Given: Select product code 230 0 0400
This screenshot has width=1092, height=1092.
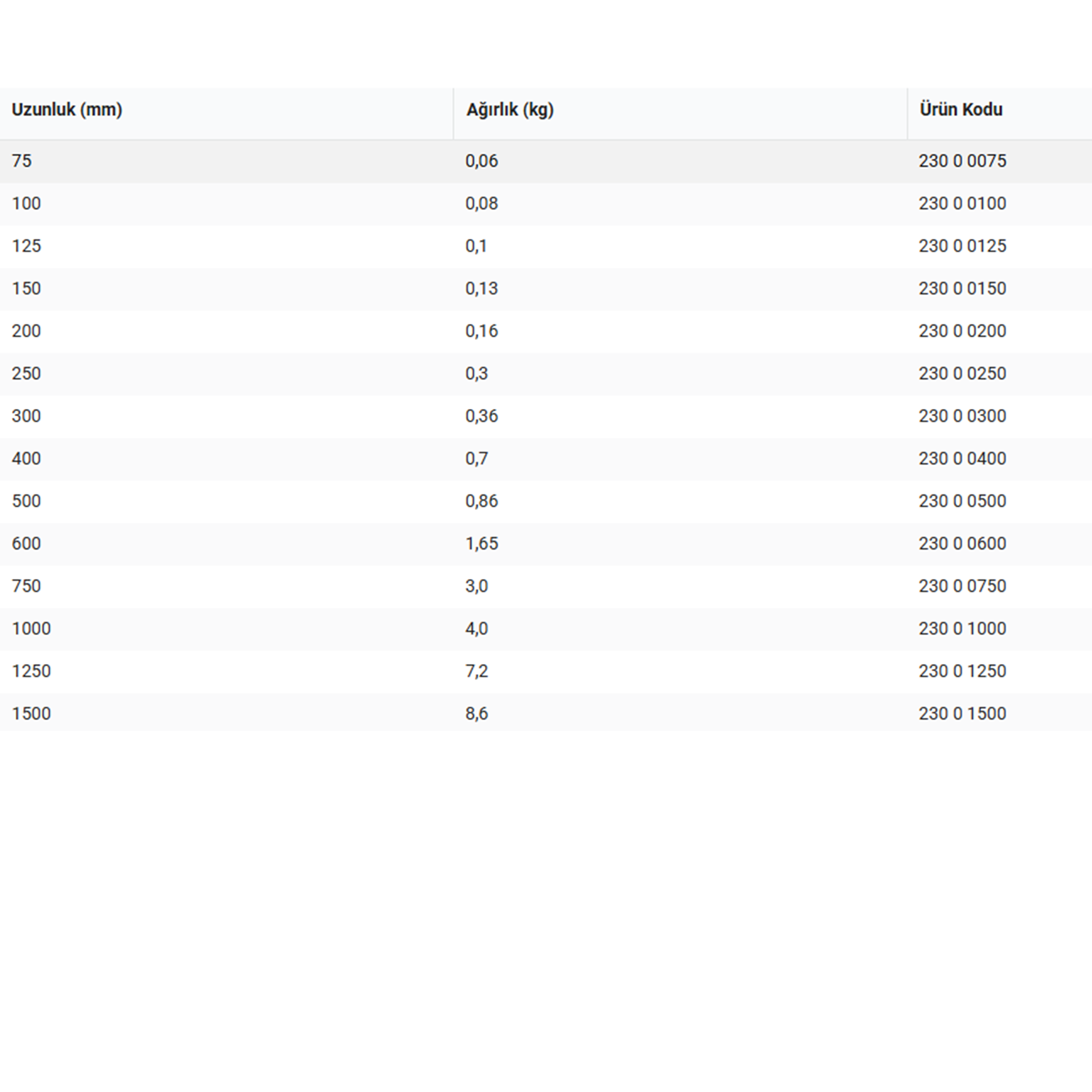Looking at the screenshot, I should pos(962,458).
